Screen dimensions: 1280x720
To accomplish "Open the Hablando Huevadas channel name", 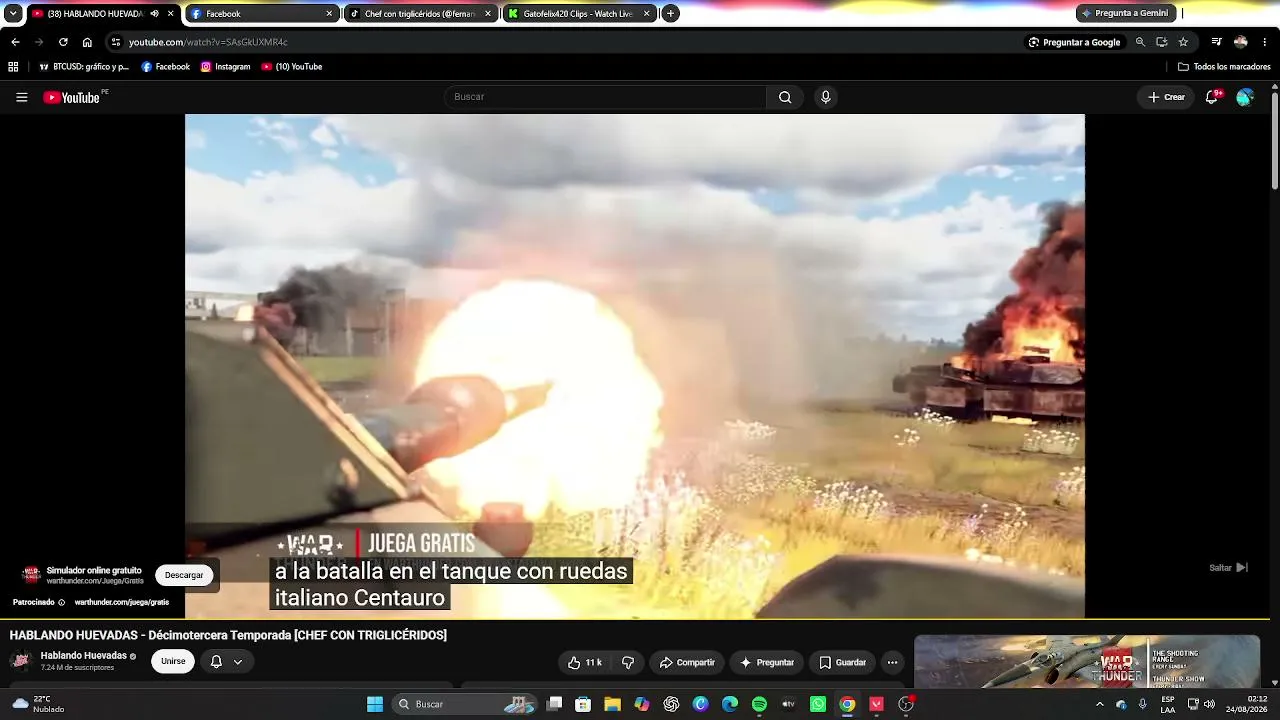I will coord(84,656).
